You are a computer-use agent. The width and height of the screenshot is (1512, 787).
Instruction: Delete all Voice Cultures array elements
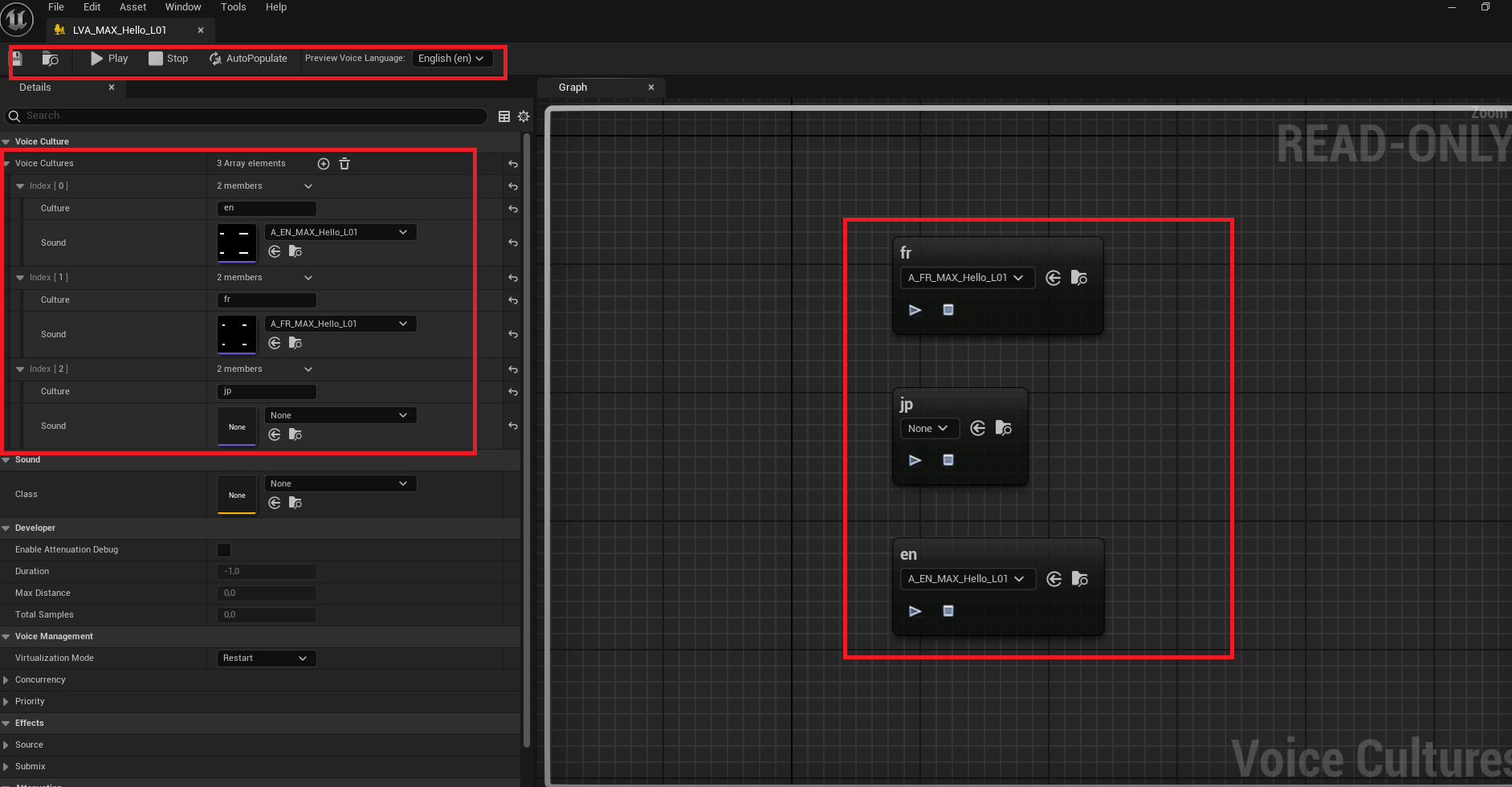[x=344, y=163]
